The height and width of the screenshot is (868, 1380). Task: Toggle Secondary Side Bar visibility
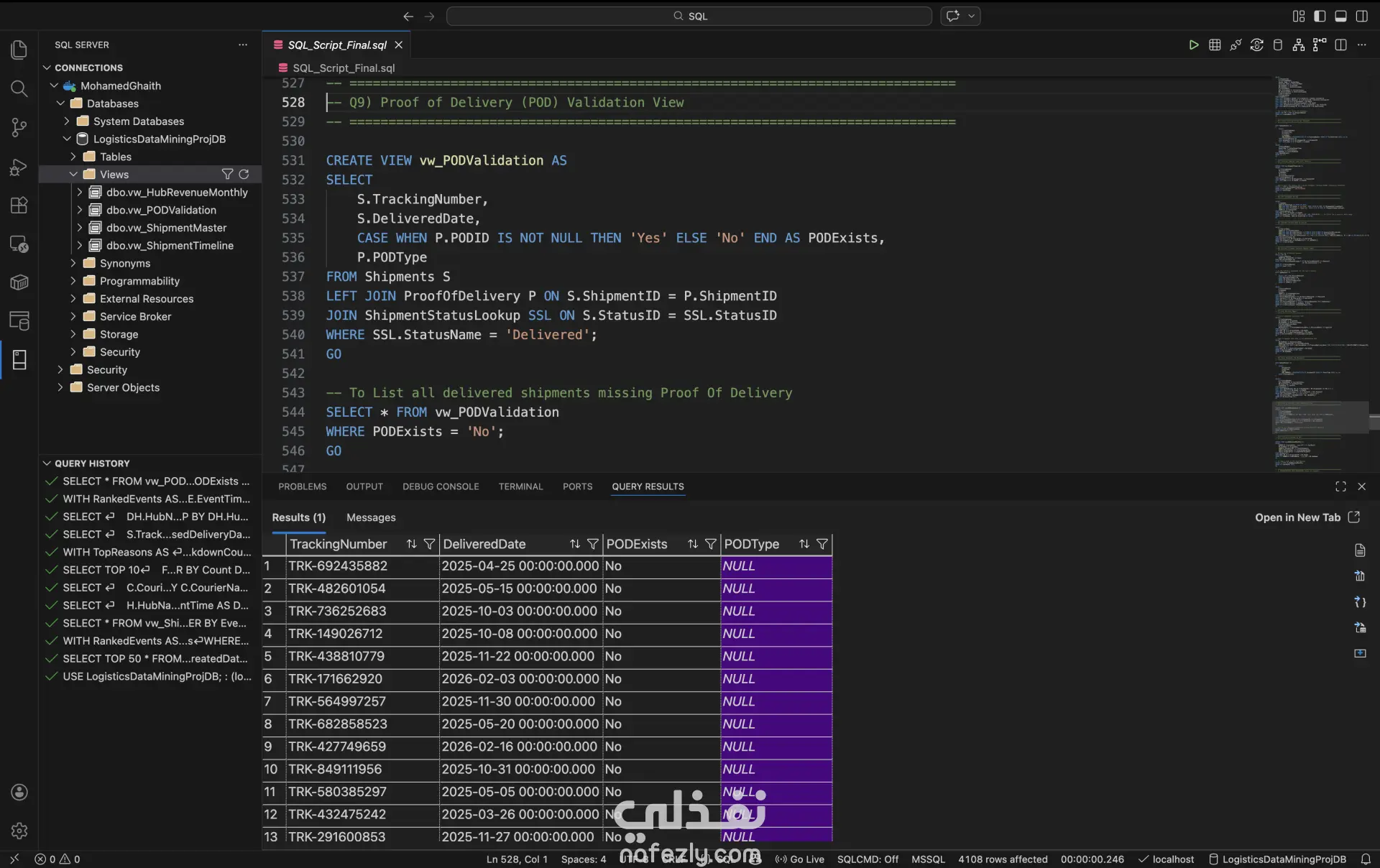pos(1361,16)
